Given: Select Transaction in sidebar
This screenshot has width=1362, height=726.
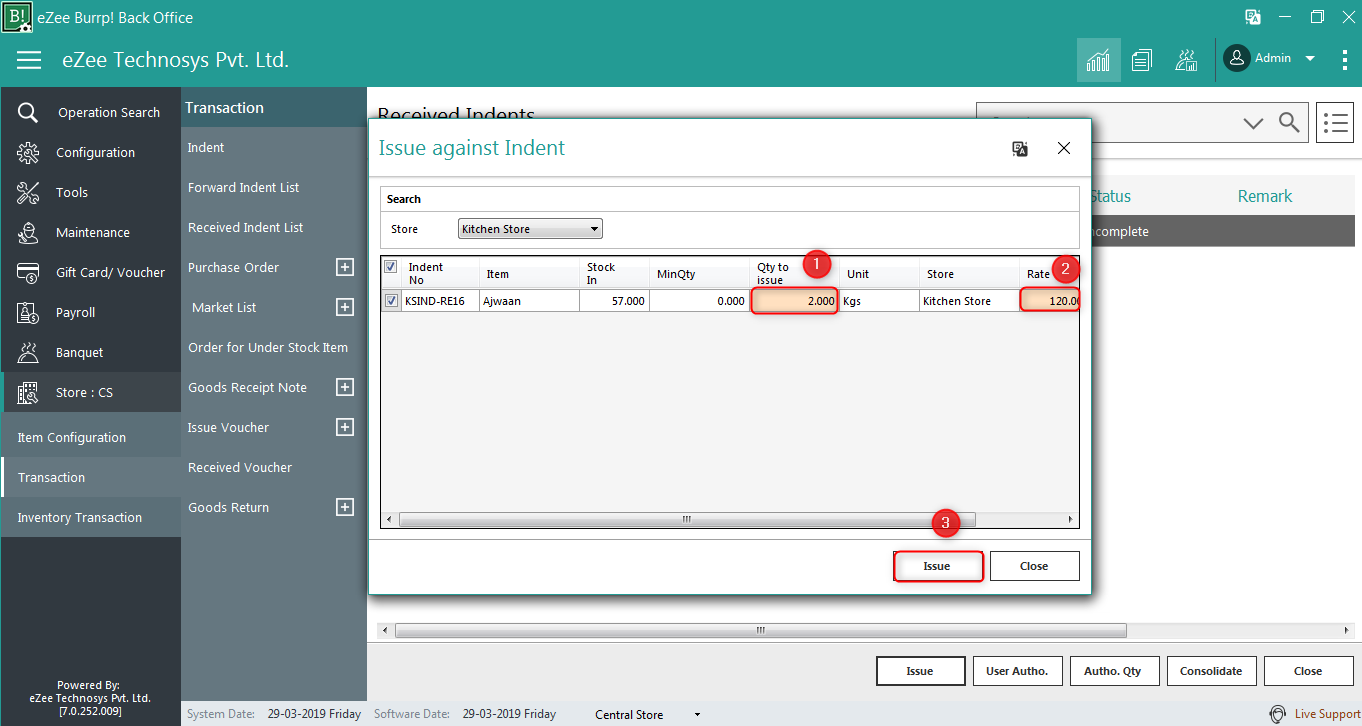Looking at the screenshot, I should 91,477.
